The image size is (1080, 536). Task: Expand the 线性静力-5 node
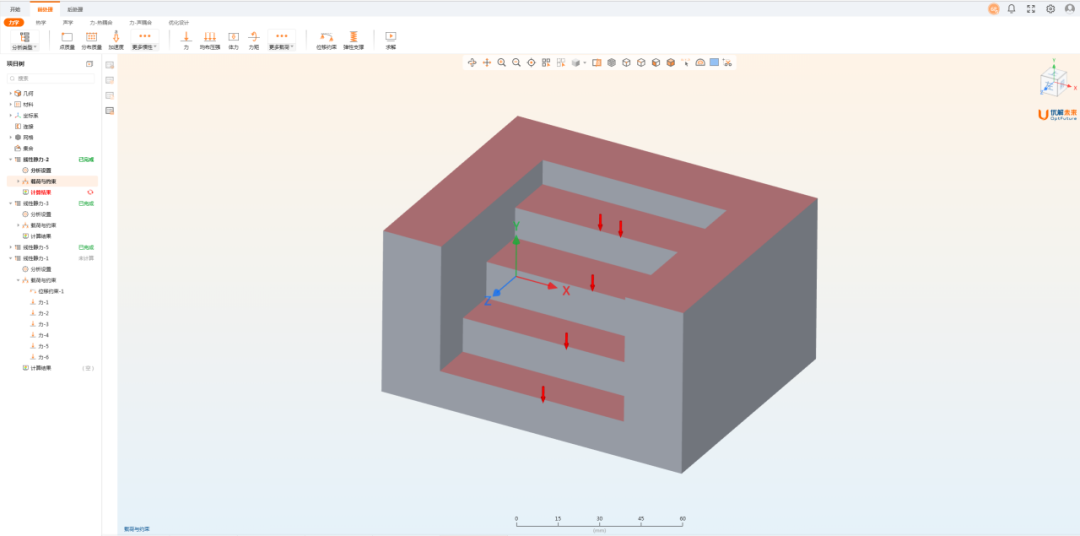(x=10, y=247)
